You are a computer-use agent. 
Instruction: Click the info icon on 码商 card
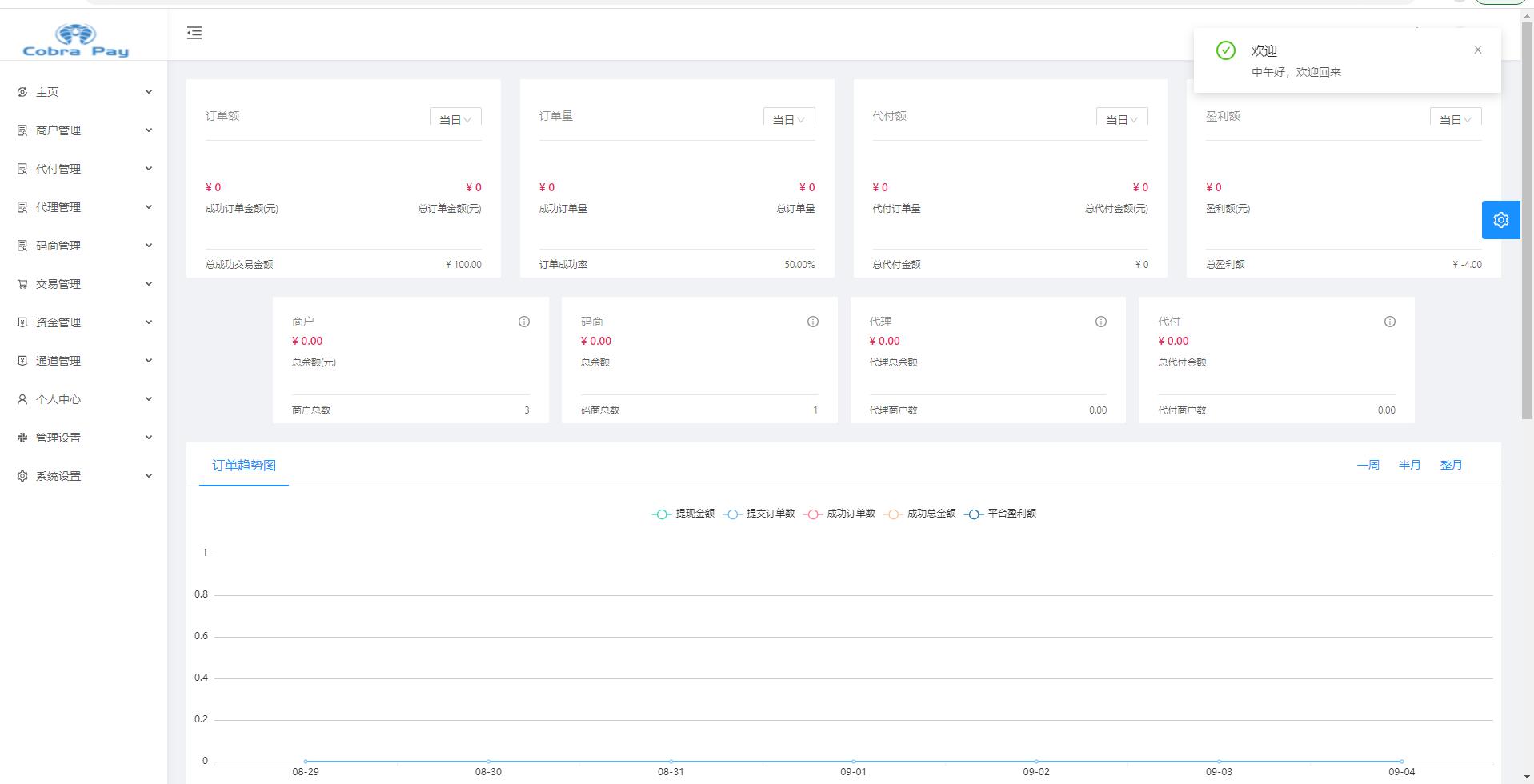(812, 322)
